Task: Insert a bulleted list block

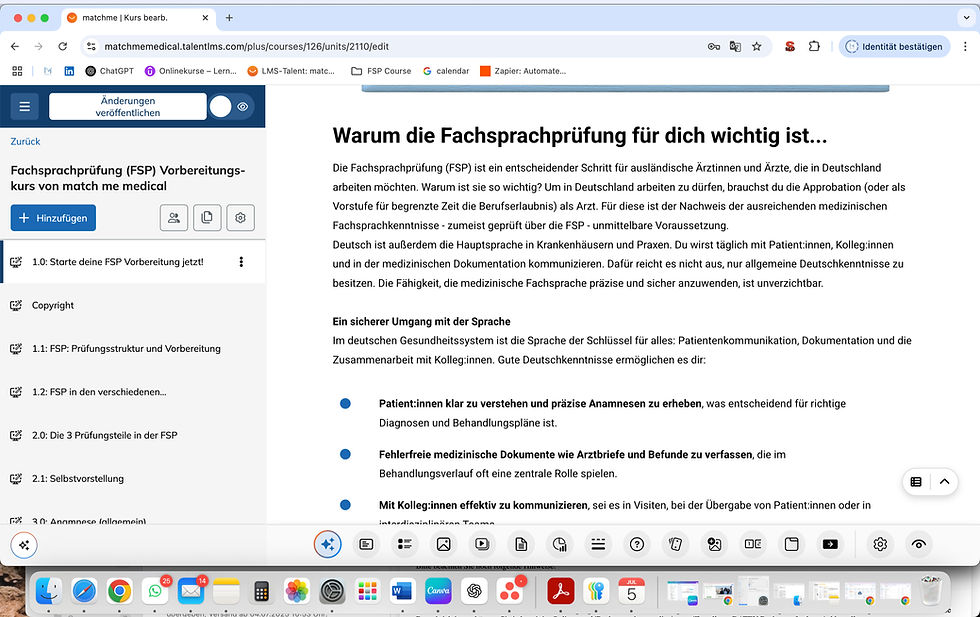Action: (x=405, y=544)
